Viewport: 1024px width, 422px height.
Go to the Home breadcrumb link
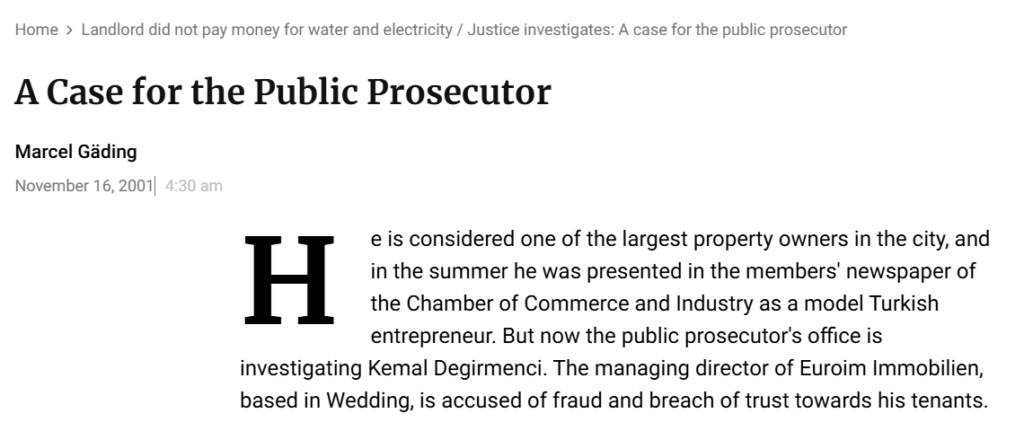pyautogui.click(x=37, y=30)
